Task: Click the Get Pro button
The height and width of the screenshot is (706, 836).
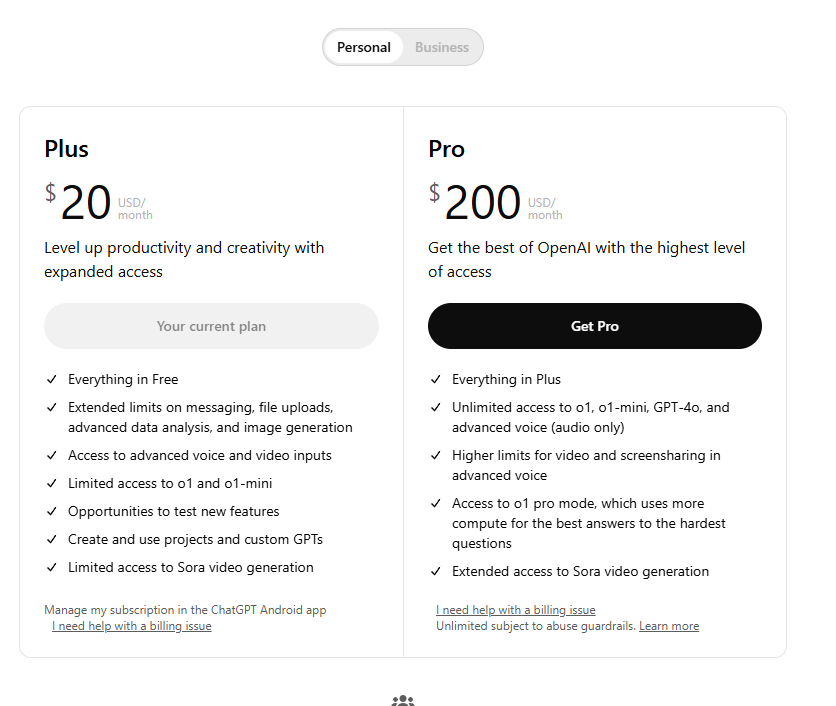Action: pos(595,326)
